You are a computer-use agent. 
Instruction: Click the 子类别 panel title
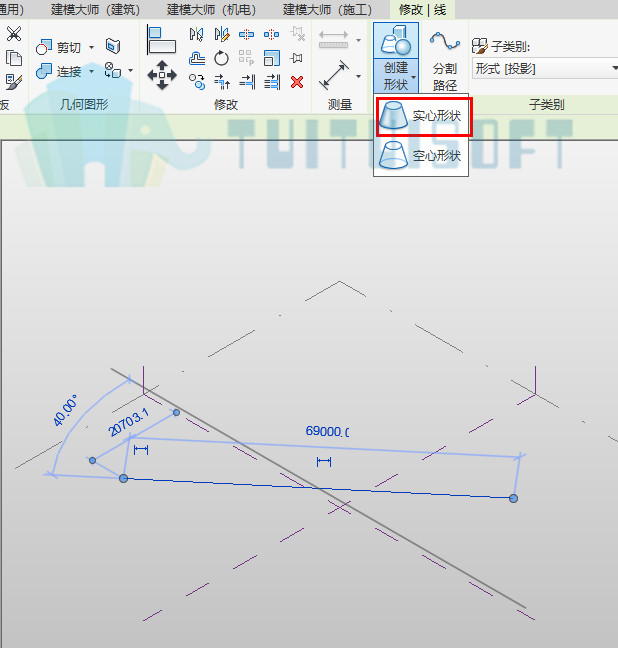point(546,104)
